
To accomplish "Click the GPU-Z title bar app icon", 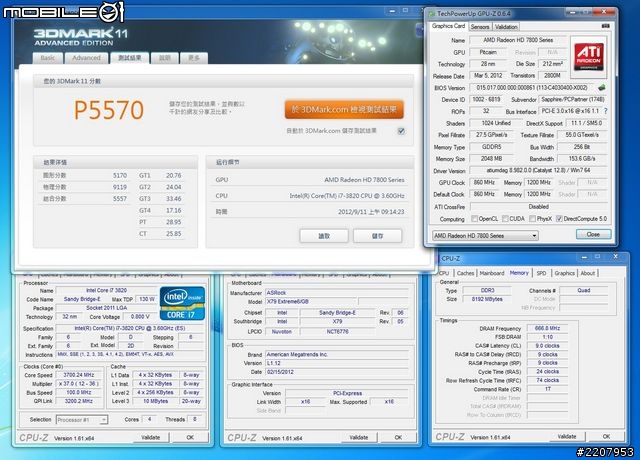I will pyautogui.click(x=431, y=13).
